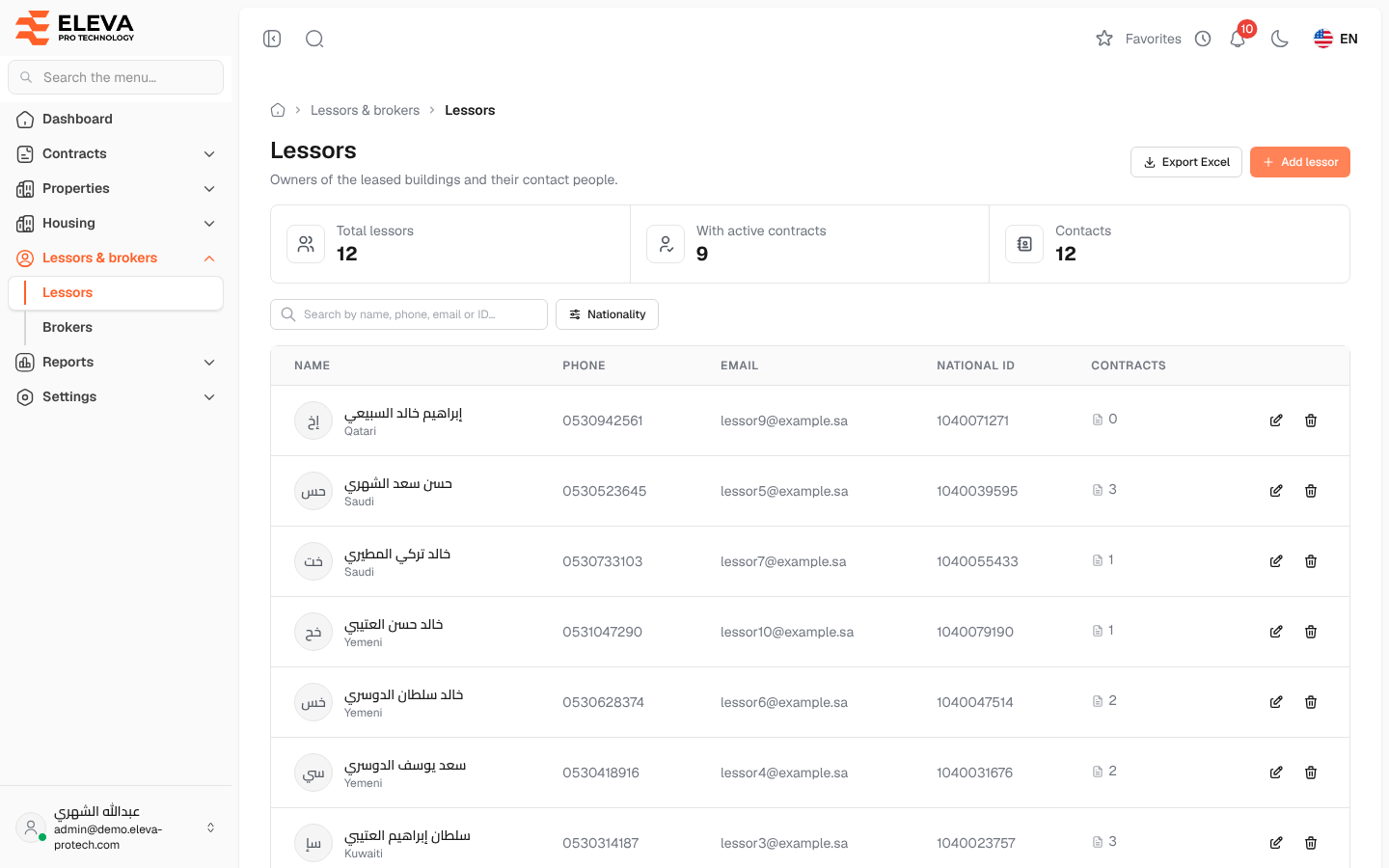
Task: Open the EN language selector
Action: [x=1336, y=39]
